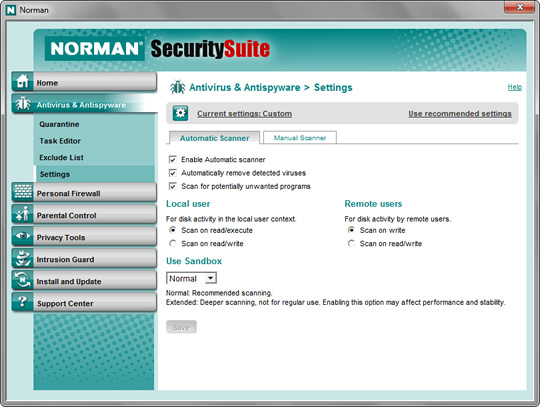Click the Support Center question mark icon

22,302
